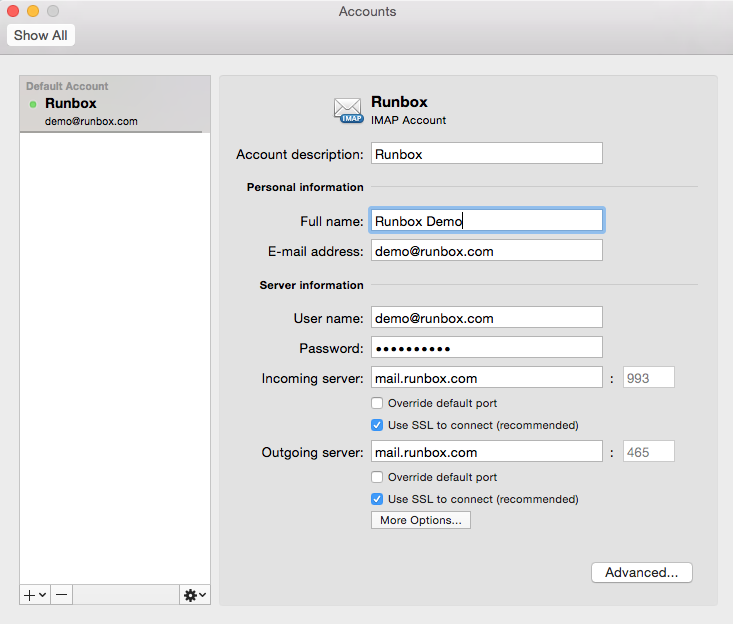Screen dimensions: 733x624
Task: Click the Account description field
Action: pos(486,154)
